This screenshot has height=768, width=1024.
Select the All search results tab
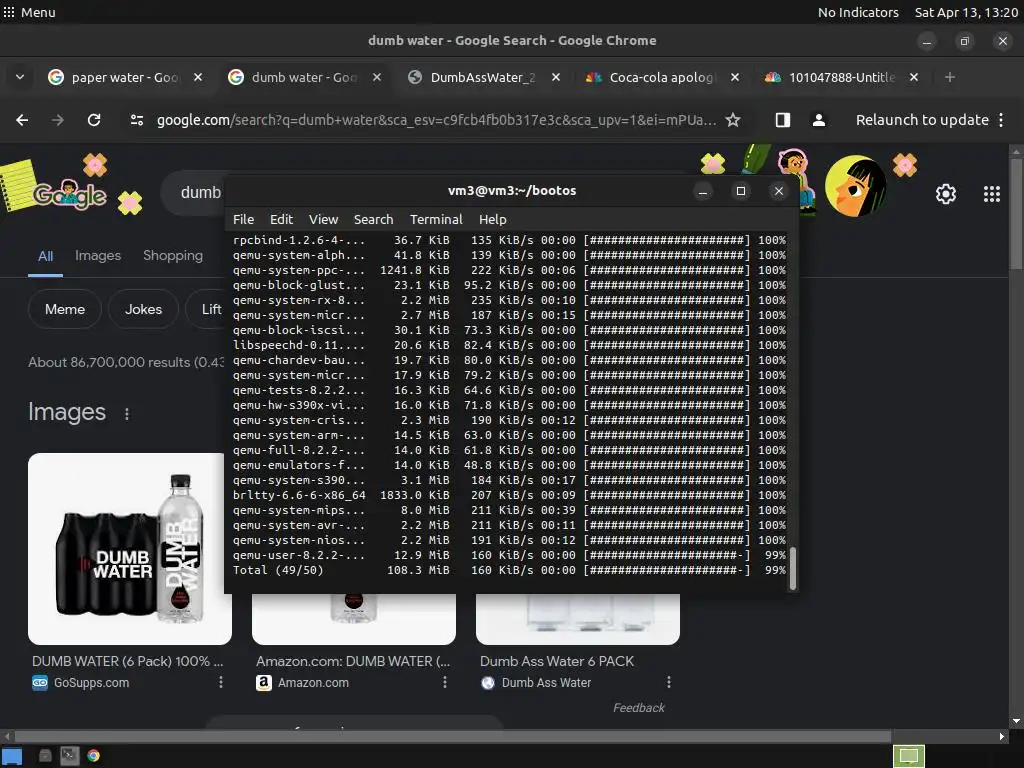pyautogui.click(x=45, y=256)
